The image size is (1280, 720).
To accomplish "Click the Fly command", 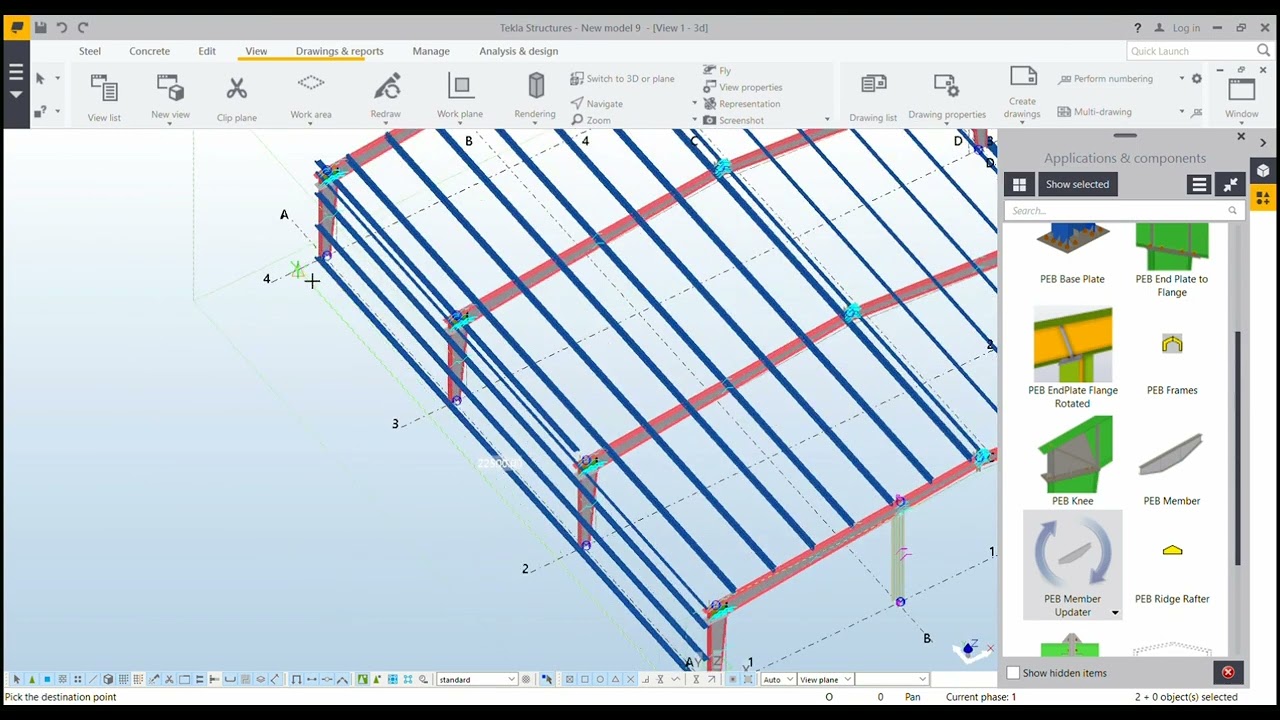I will click(x=717, y=71).
